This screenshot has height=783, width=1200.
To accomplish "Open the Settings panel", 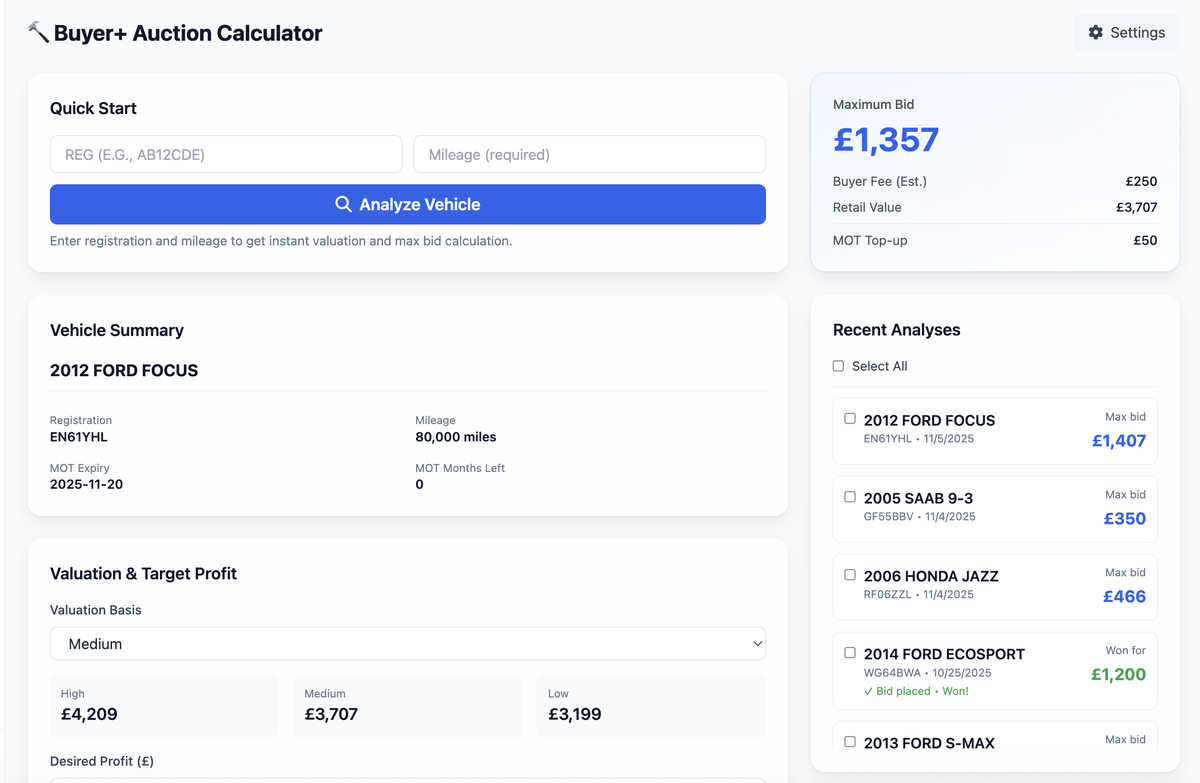I will 1126,32.
